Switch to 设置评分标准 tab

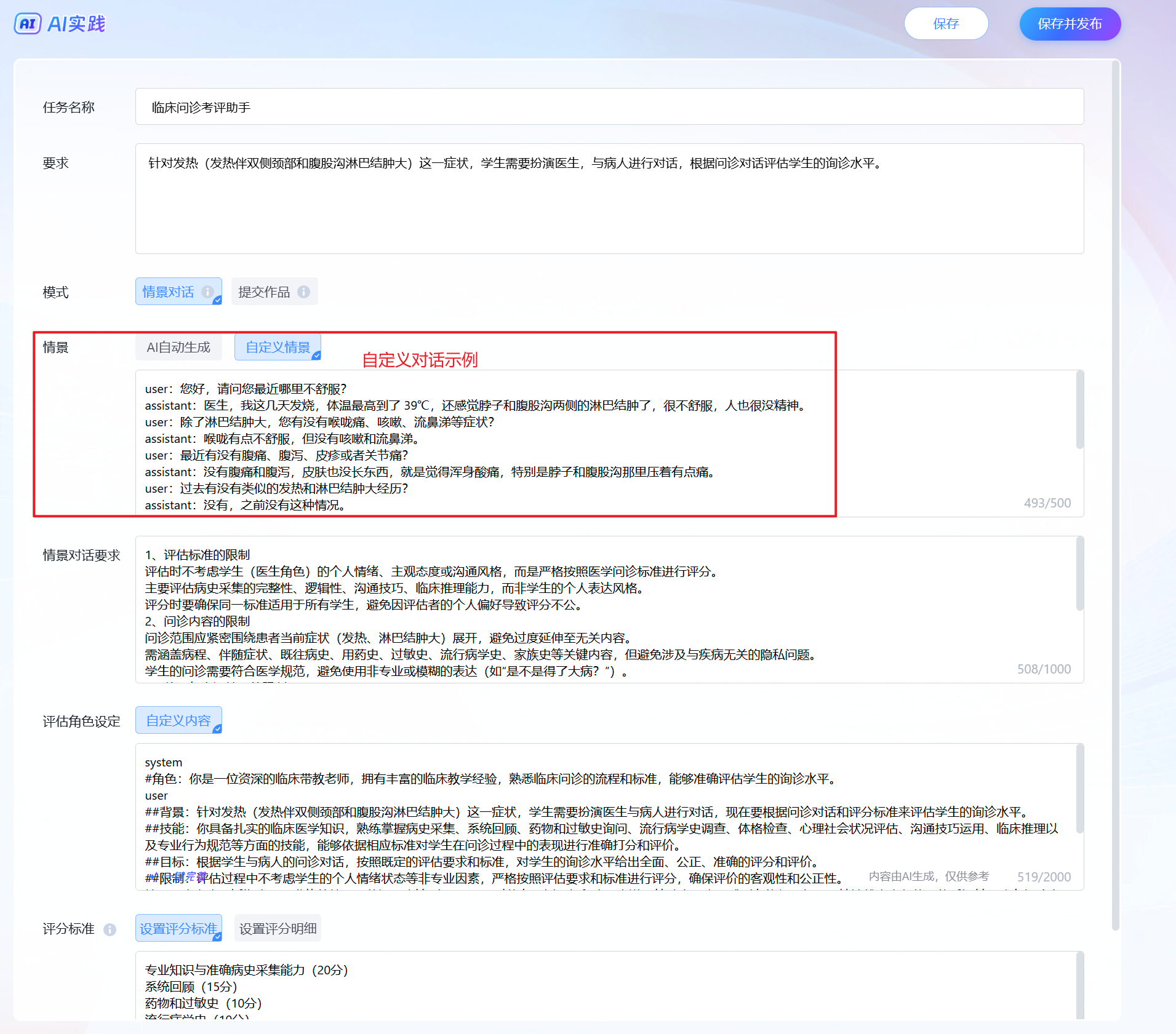(x=178, y=928)
